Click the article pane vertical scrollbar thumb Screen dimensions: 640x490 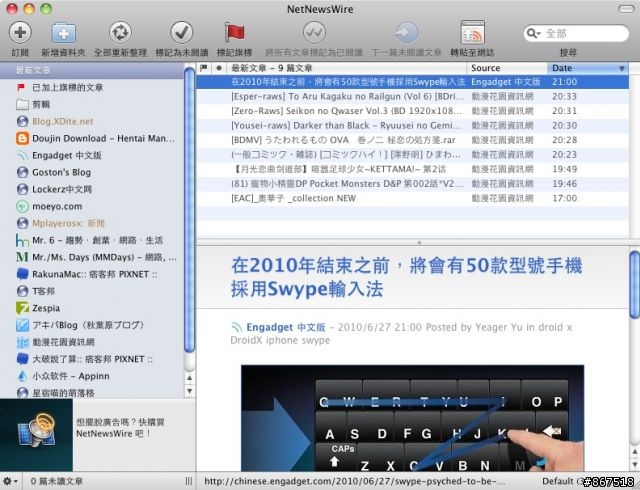(634, 285)
